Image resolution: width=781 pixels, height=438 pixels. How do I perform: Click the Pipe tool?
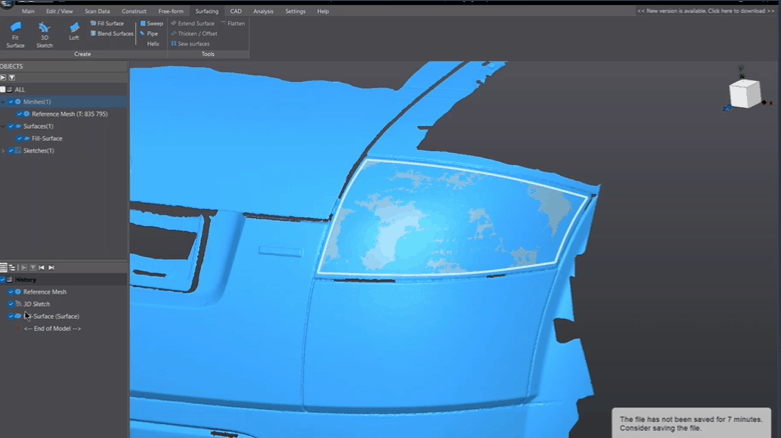(x=150, y=33)
